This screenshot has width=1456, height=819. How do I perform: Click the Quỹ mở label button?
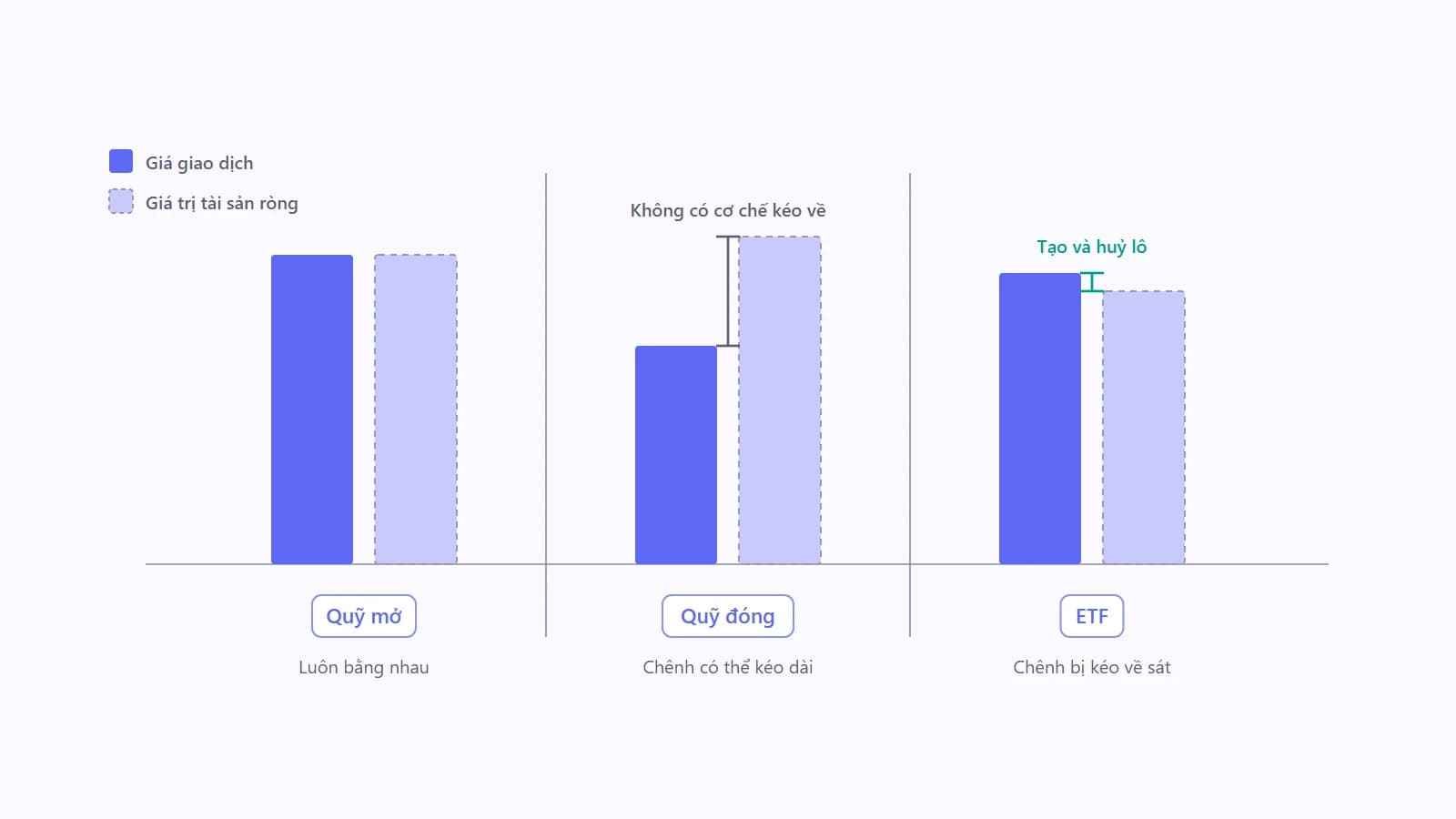364,616
